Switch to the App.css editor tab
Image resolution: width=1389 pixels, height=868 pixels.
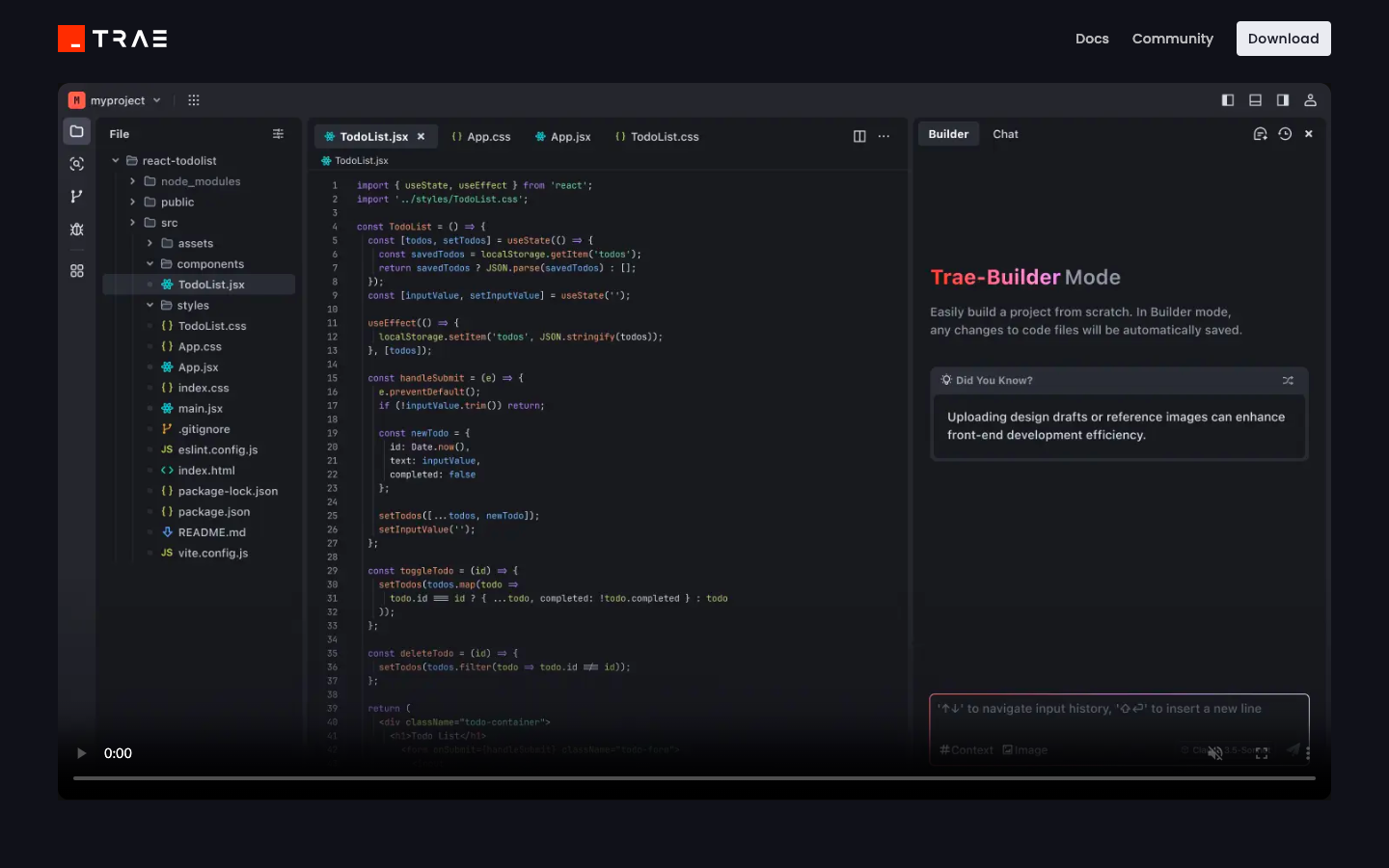tap(481, 137)
